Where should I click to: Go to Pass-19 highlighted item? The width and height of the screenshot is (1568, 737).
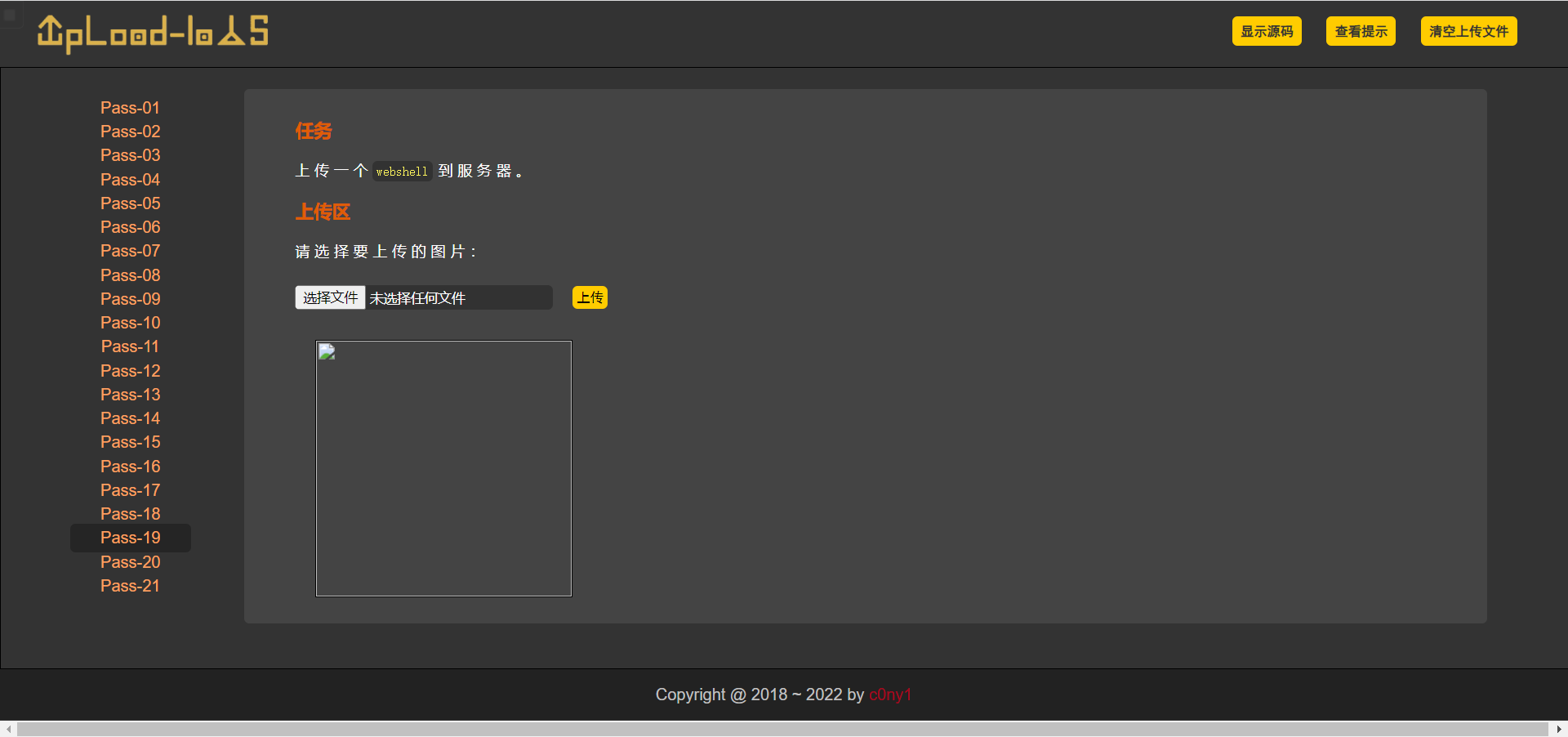click(130, 538)
